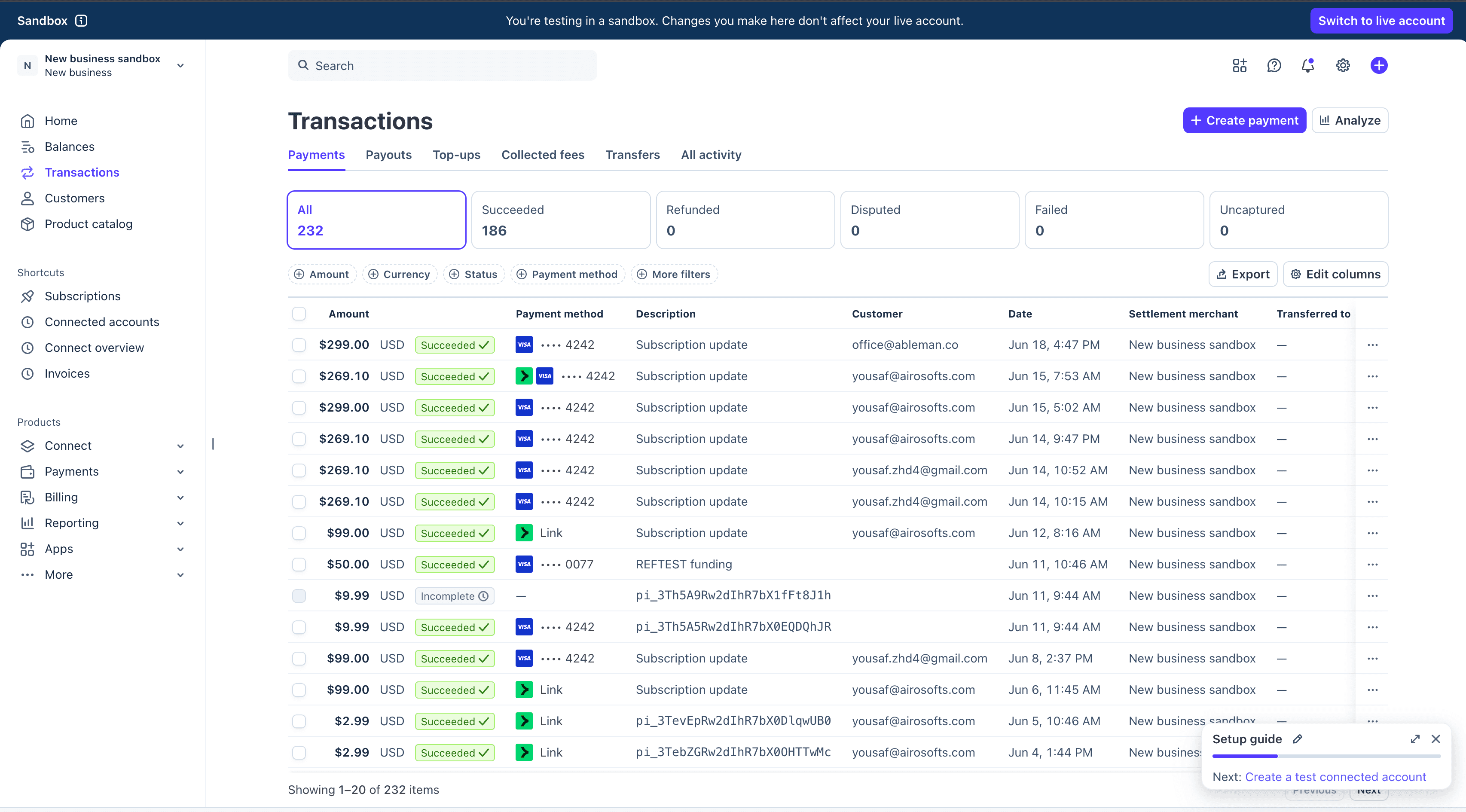Click the Invoices clock icon
The image size is (1466, 812).
click(x=27, y=373)
